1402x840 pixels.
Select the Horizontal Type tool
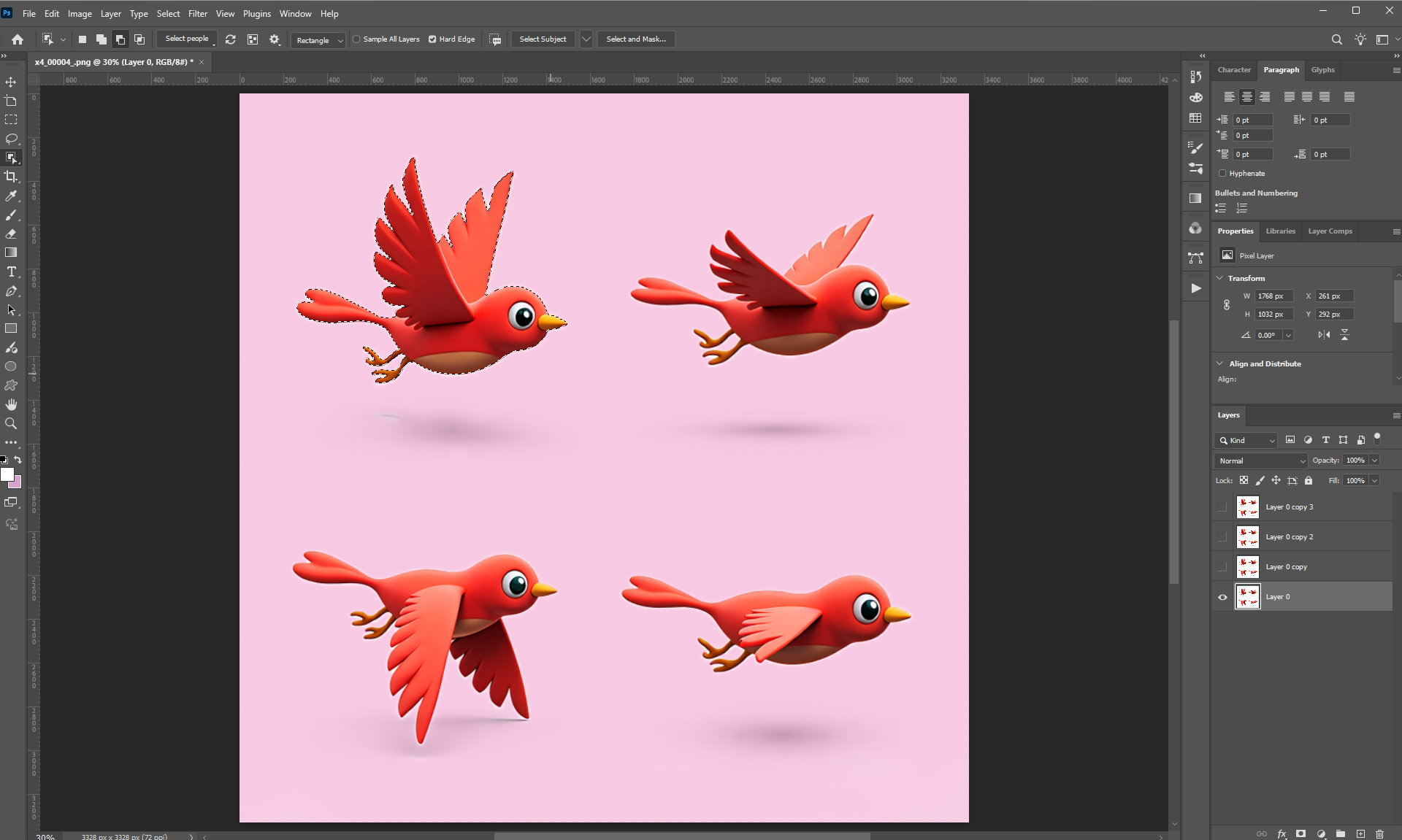tap(11, 271)
